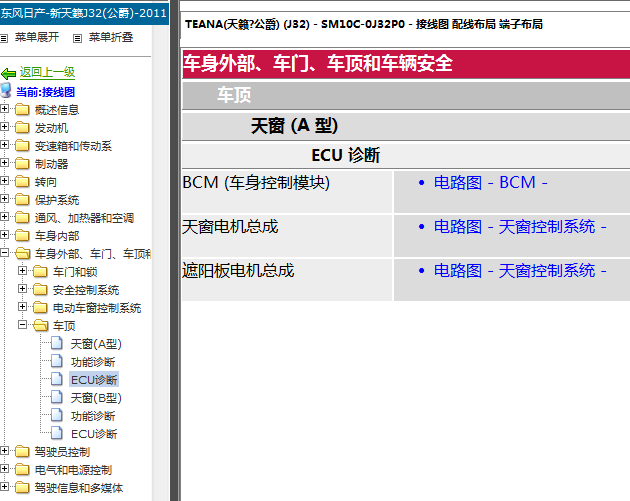The image size is (630, 501).
Task: Click the 转向 folder icon
Action: (22, 182)
